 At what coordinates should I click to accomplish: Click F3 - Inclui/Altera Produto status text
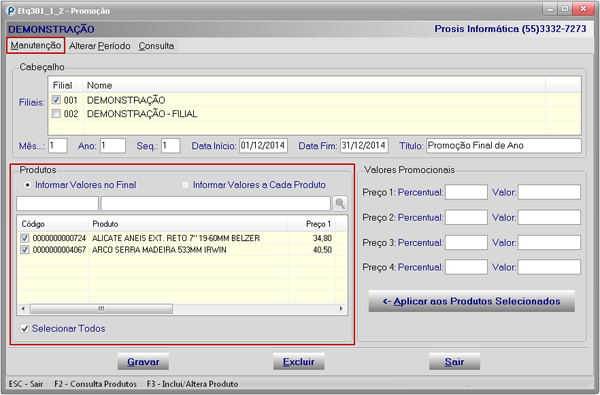pos(192,384)
